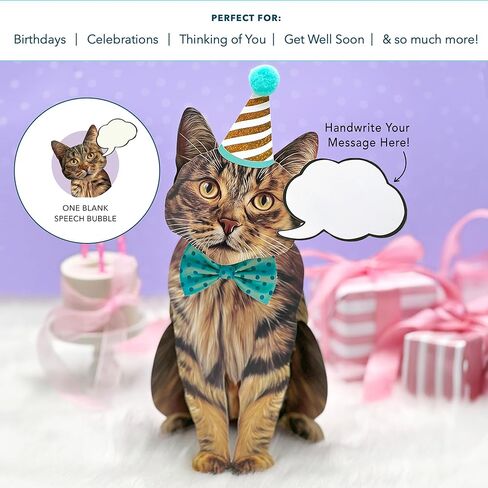Select the Birthdays text
The height and width of the screenshot is (488, 488).
[x=40, y=39]
